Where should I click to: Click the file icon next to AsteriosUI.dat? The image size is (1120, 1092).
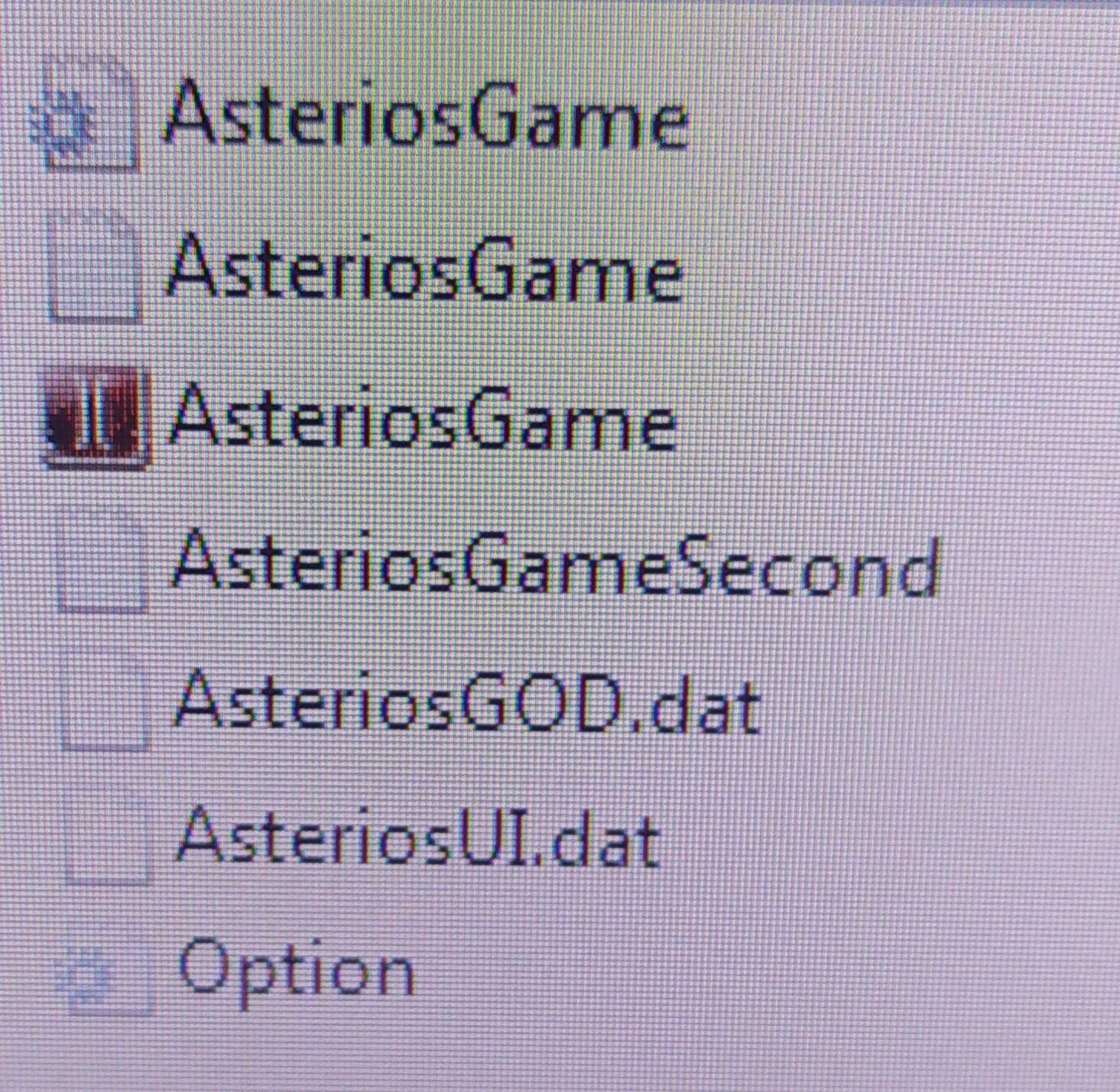[108, 836]
